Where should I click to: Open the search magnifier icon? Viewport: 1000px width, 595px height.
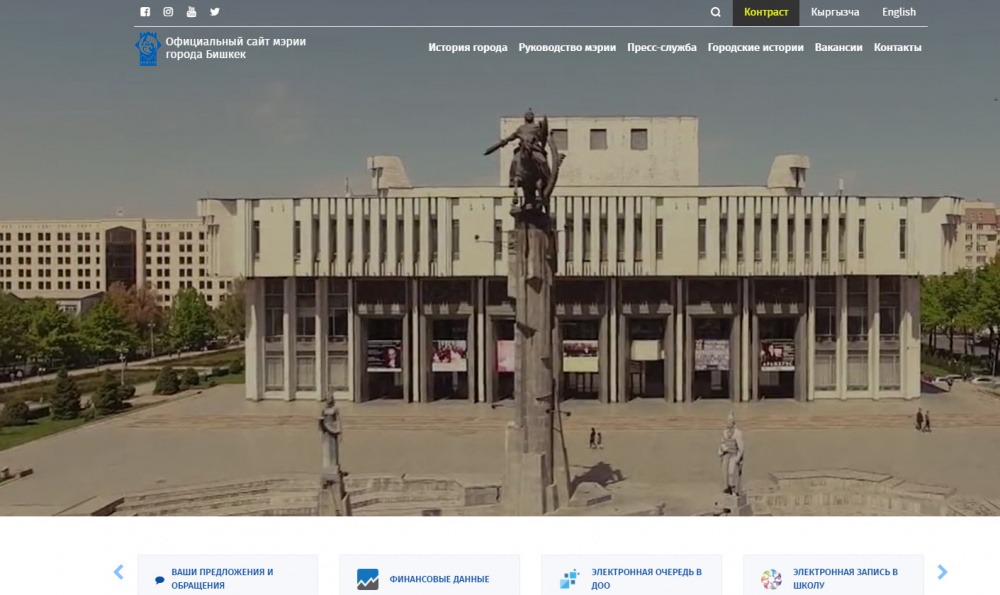pos(715,13)
